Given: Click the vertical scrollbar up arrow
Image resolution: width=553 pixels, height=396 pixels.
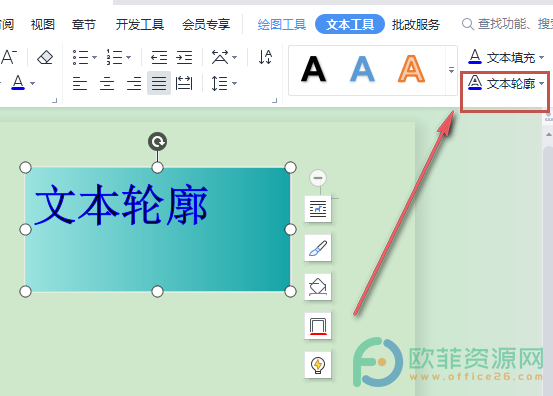Looking at the screenshot, I should point(548,134).
